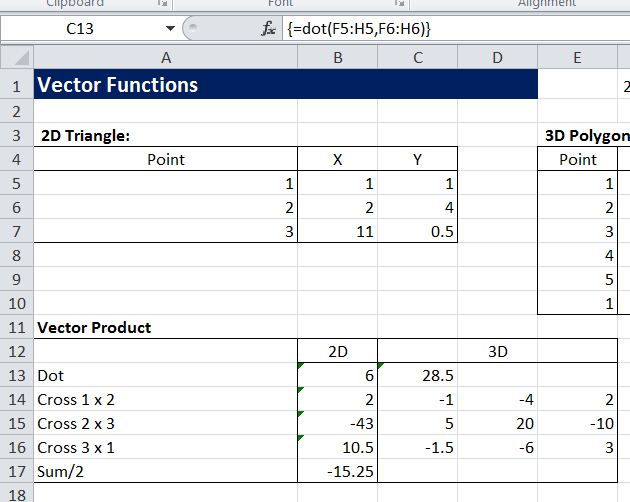Expand the Name Box dropdown arrow

170,29
